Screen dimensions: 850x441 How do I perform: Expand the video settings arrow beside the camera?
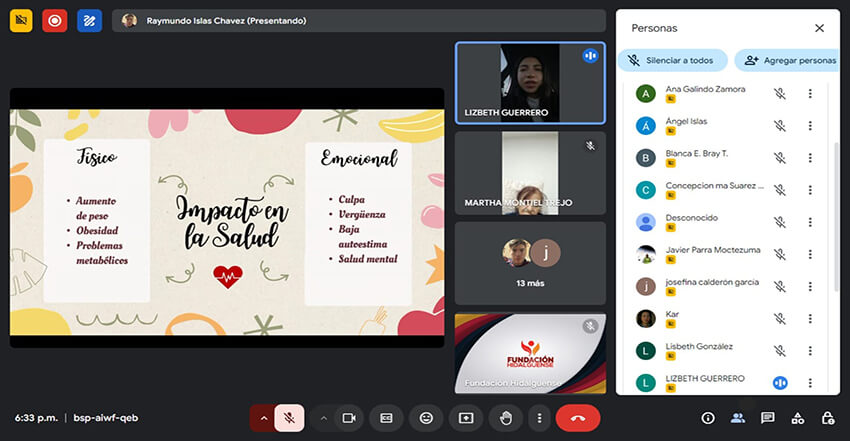pos(323,417)
